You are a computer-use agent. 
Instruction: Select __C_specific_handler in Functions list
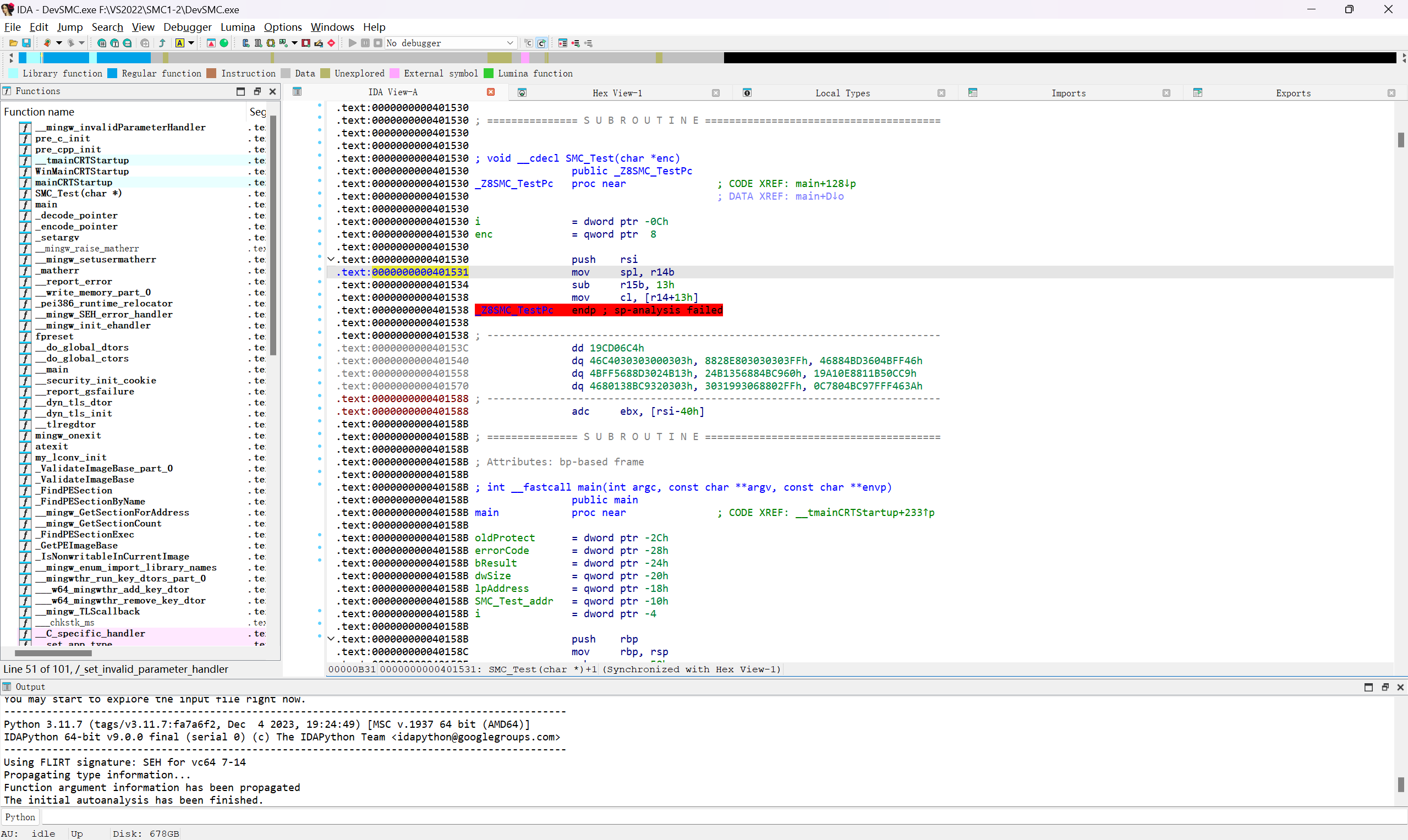[90, 633]
